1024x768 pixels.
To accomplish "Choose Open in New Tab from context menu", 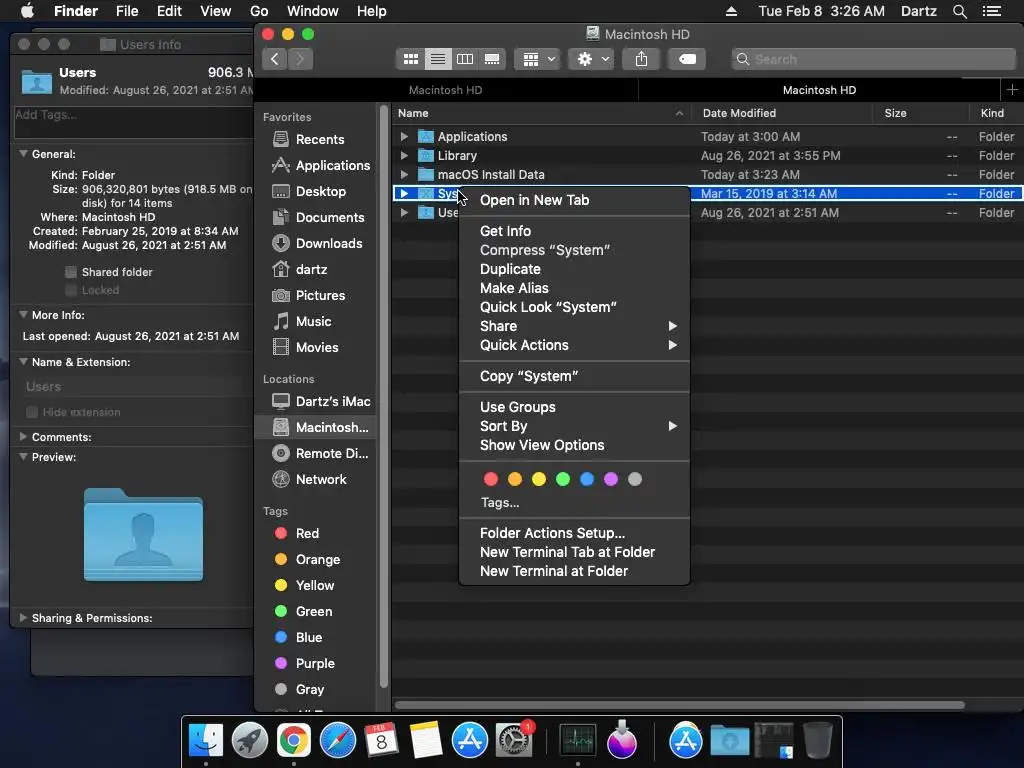I will 574,200.
